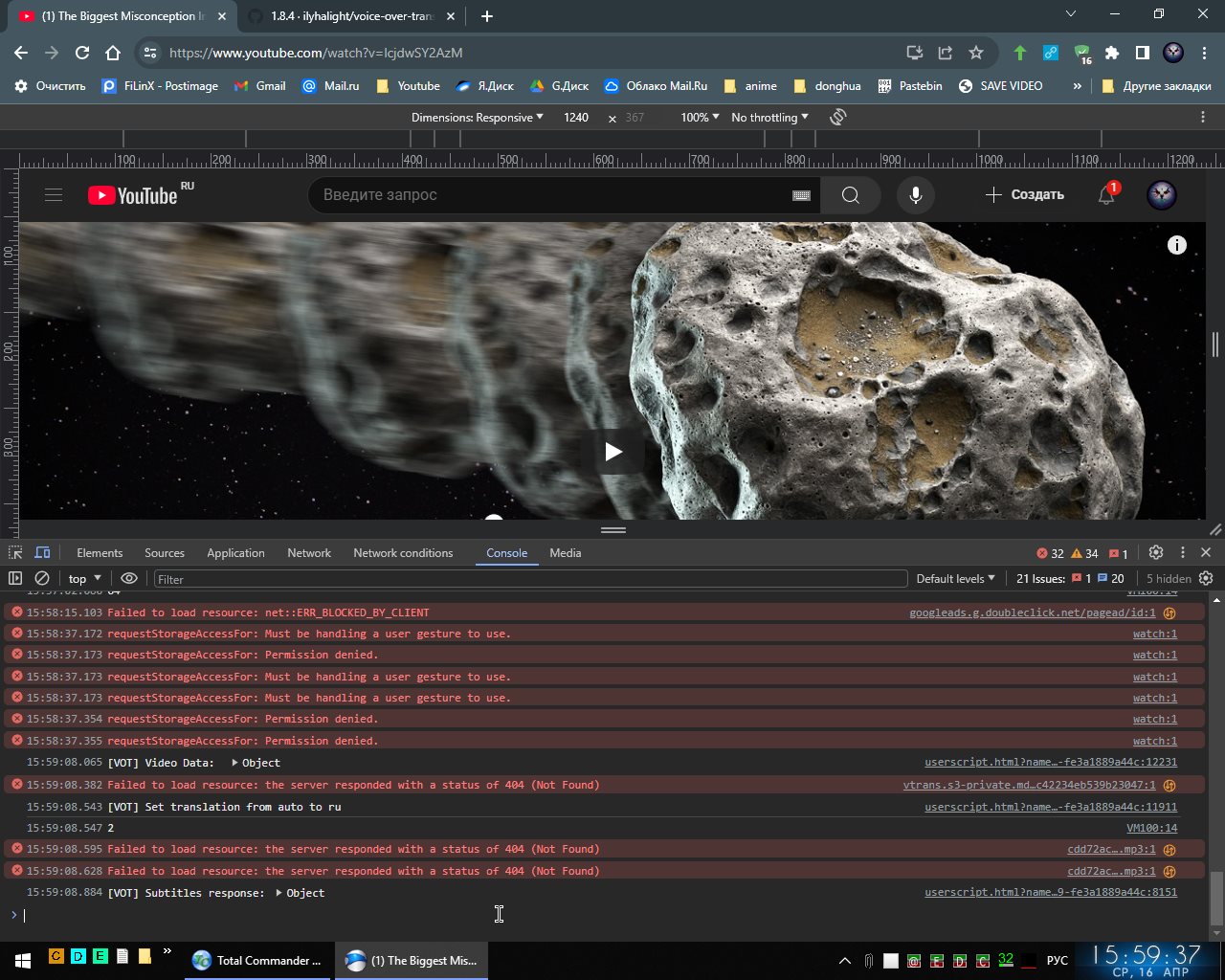Clear the console with the ban icon
The height and width of the screenshot is (980, 1225).
[x=42, y=579]
